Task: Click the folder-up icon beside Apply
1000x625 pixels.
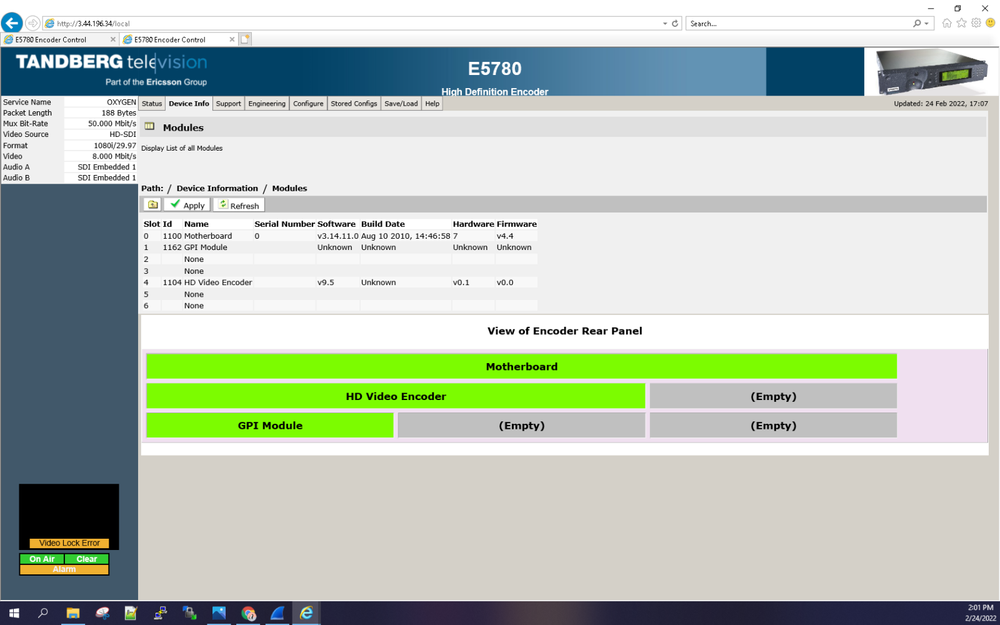Action: tap(152, 205)
